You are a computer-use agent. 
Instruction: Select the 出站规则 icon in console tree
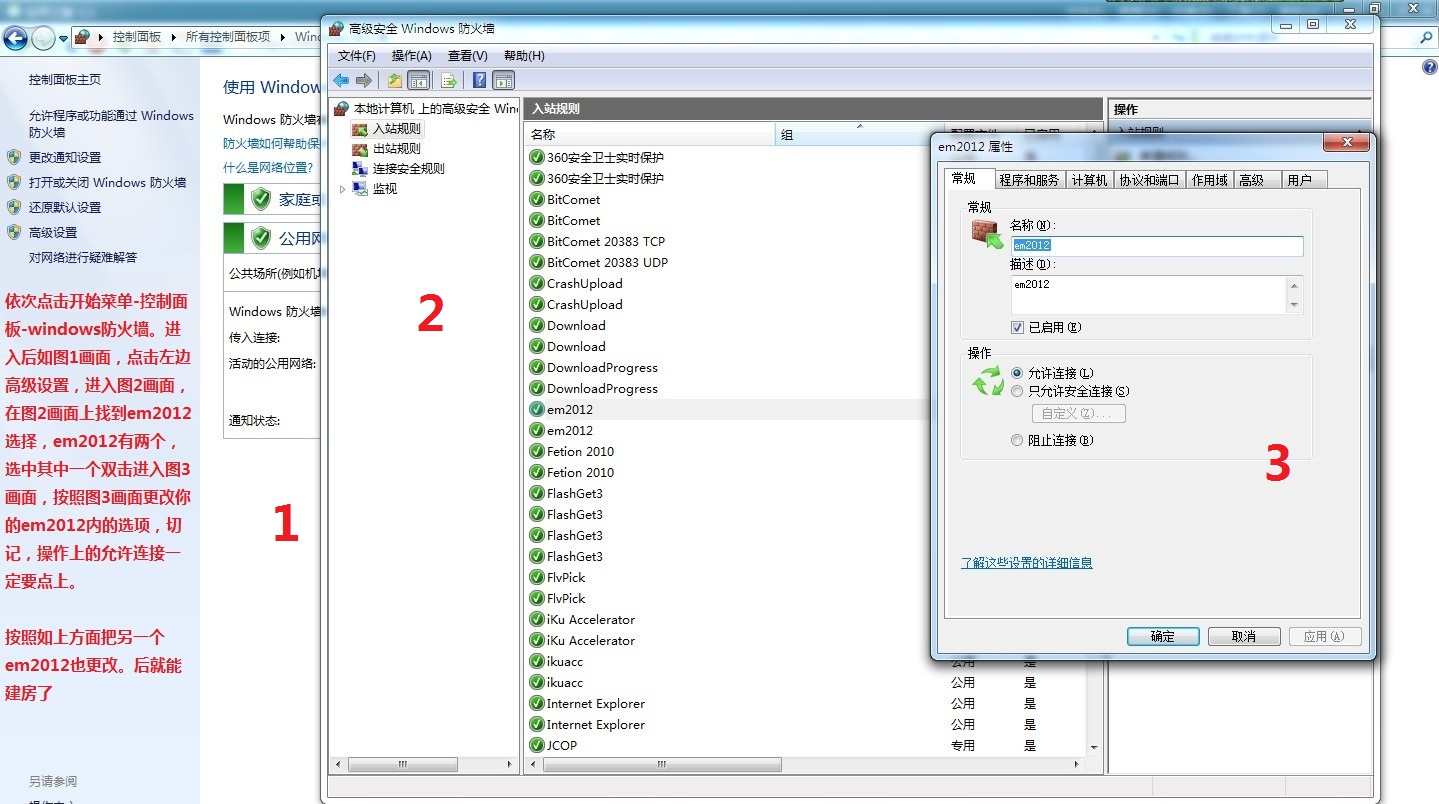(360, 149)
